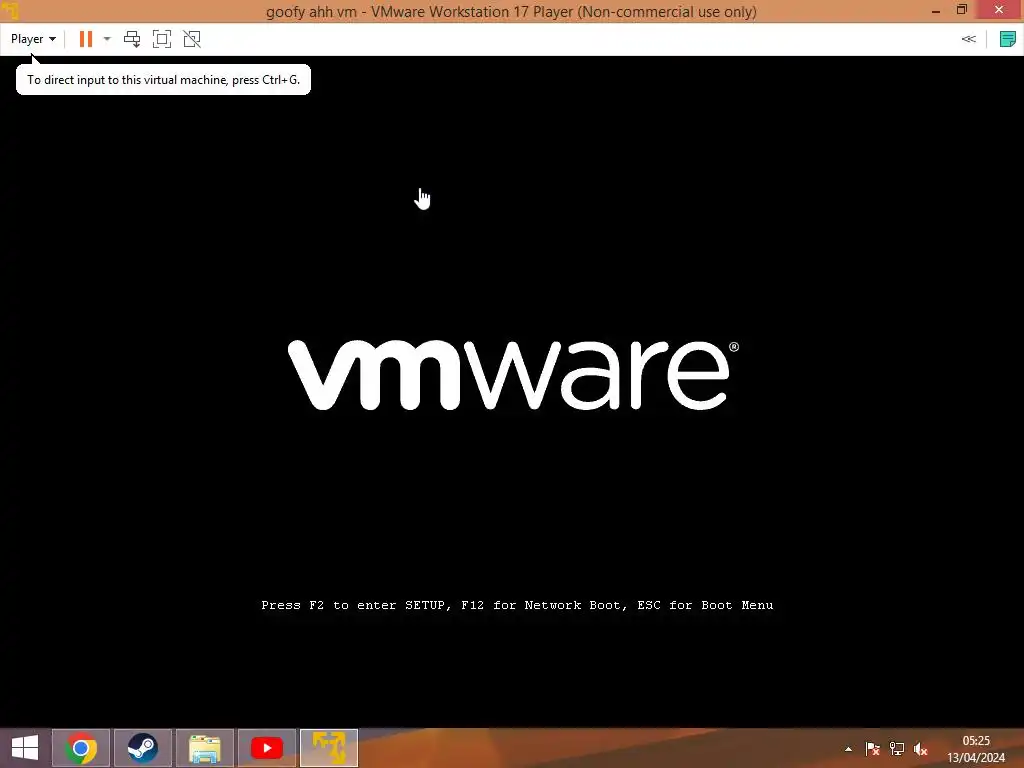Click the VMware app icon in title bar
The image size is (1024, 768).
(x=10, y=10)
